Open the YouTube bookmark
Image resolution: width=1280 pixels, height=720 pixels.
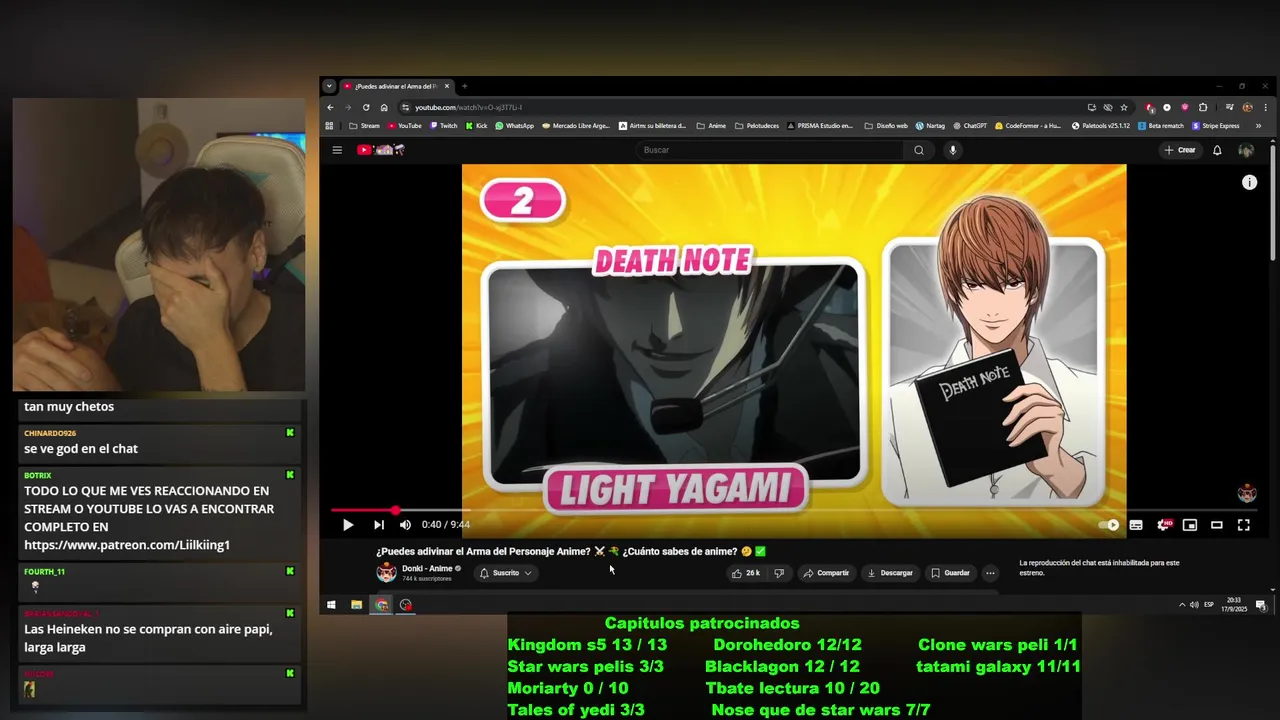pos(404,126)
